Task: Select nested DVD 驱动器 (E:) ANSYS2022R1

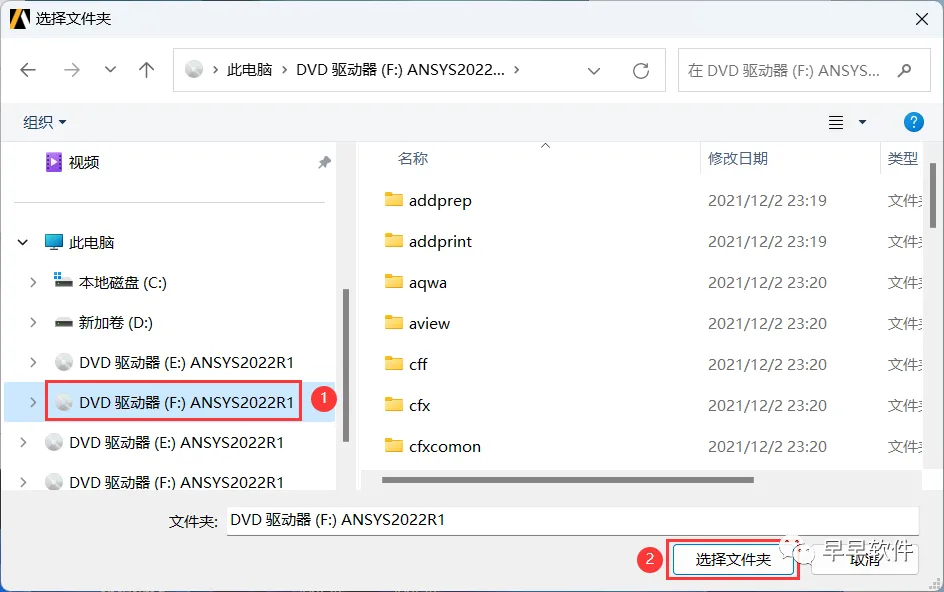Action: point(186,363)
